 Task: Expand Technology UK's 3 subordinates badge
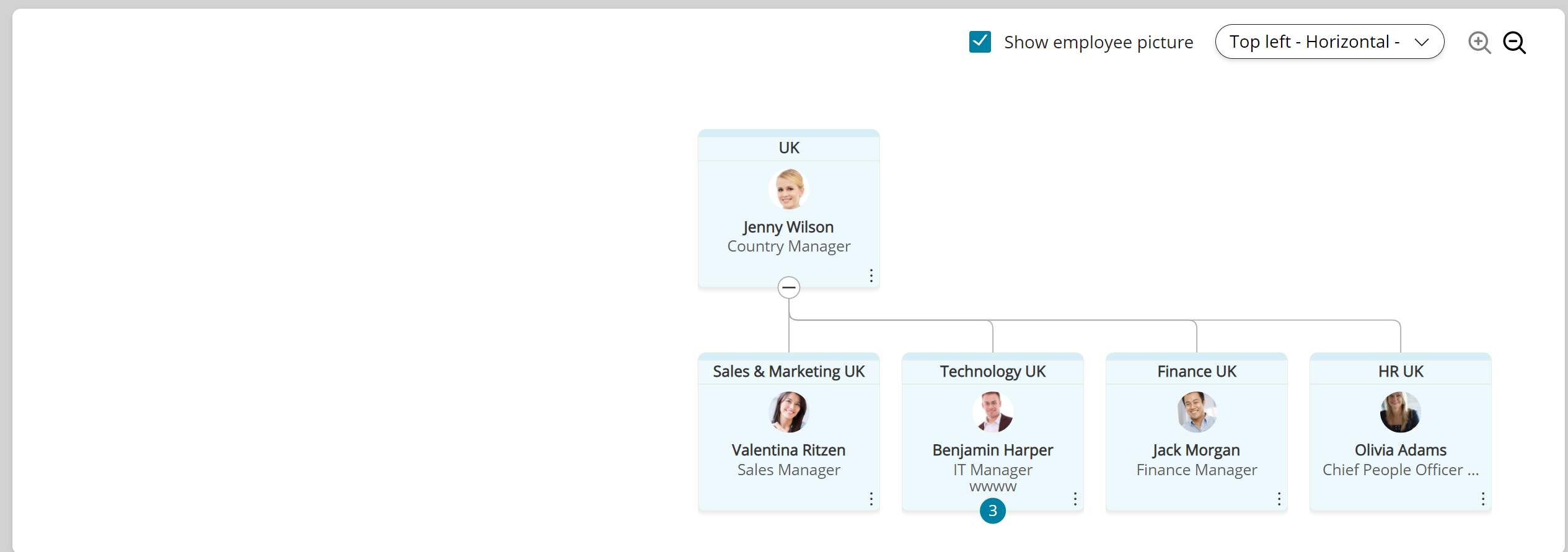(993, 510)
